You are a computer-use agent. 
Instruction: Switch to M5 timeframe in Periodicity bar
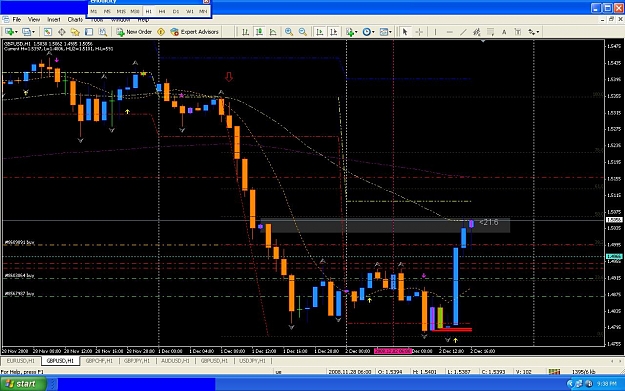[107, 12]
